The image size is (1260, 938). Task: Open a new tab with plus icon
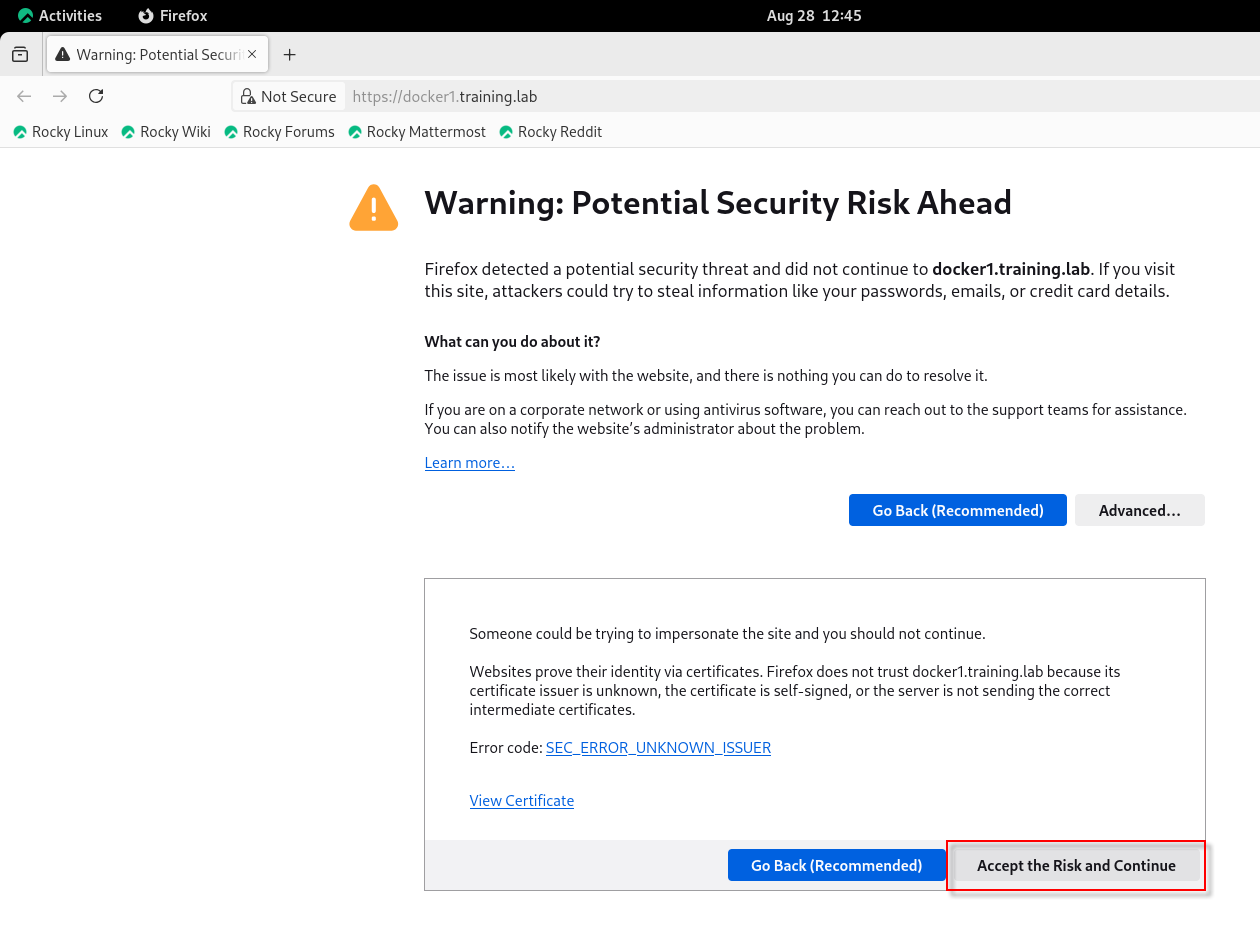[289, 55]
